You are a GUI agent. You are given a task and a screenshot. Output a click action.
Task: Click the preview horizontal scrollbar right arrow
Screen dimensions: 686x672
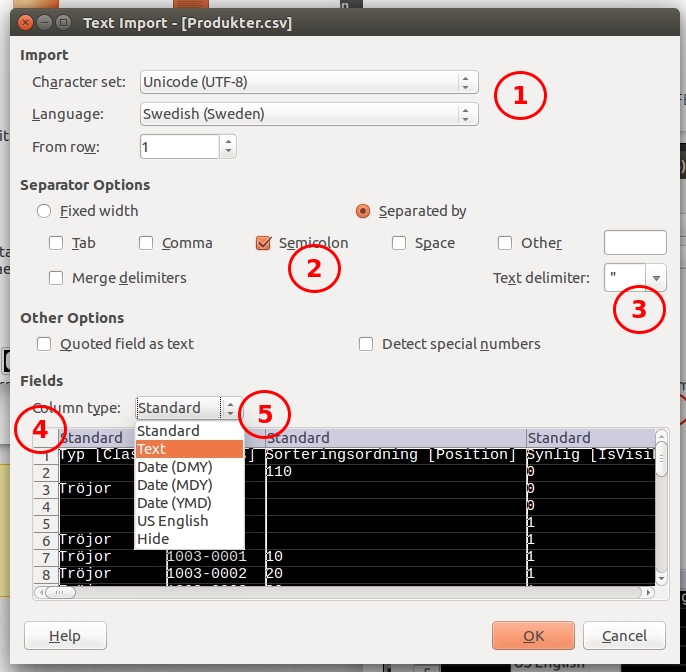pos(648,592)
